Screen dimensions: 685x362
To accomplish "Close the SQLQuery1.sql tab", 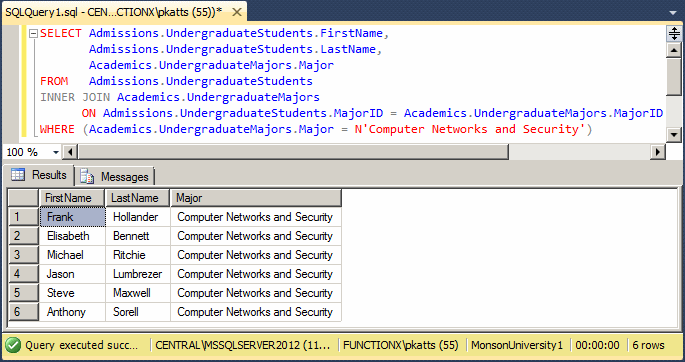I will [x=236, y=12].
